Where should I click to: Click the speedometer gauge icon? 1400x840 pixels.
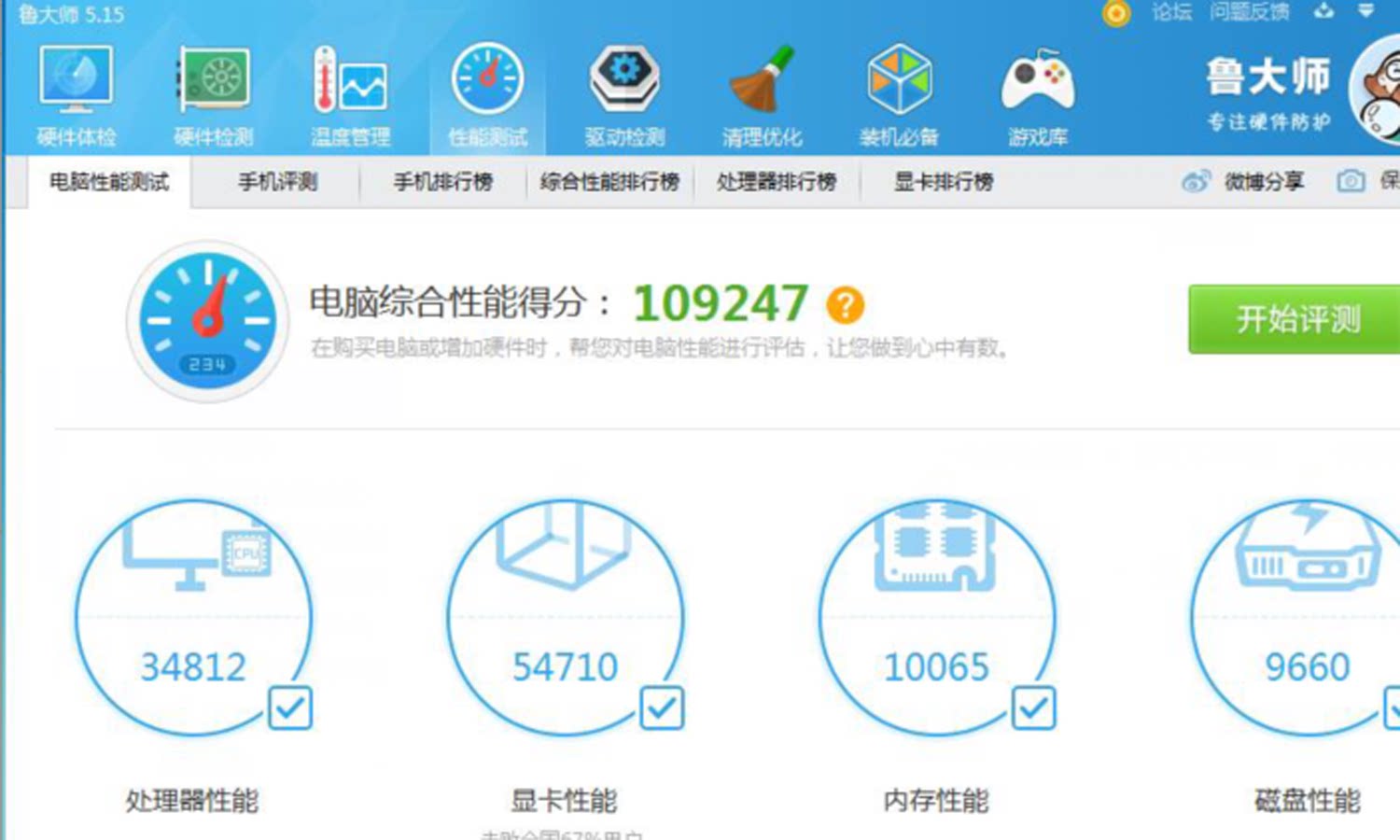[207, 321]
